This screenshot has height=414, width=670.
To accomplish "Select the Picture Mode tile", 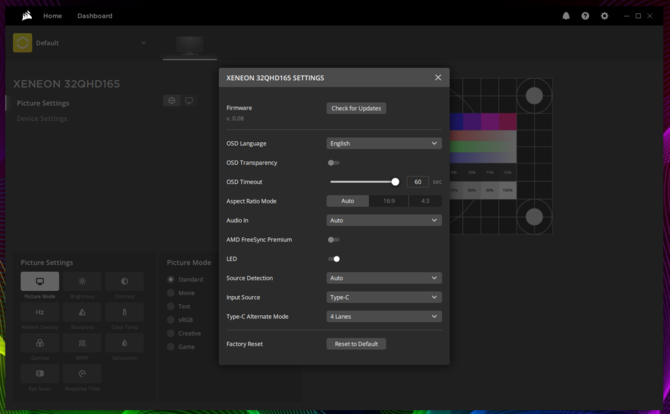I will (40, 281).
